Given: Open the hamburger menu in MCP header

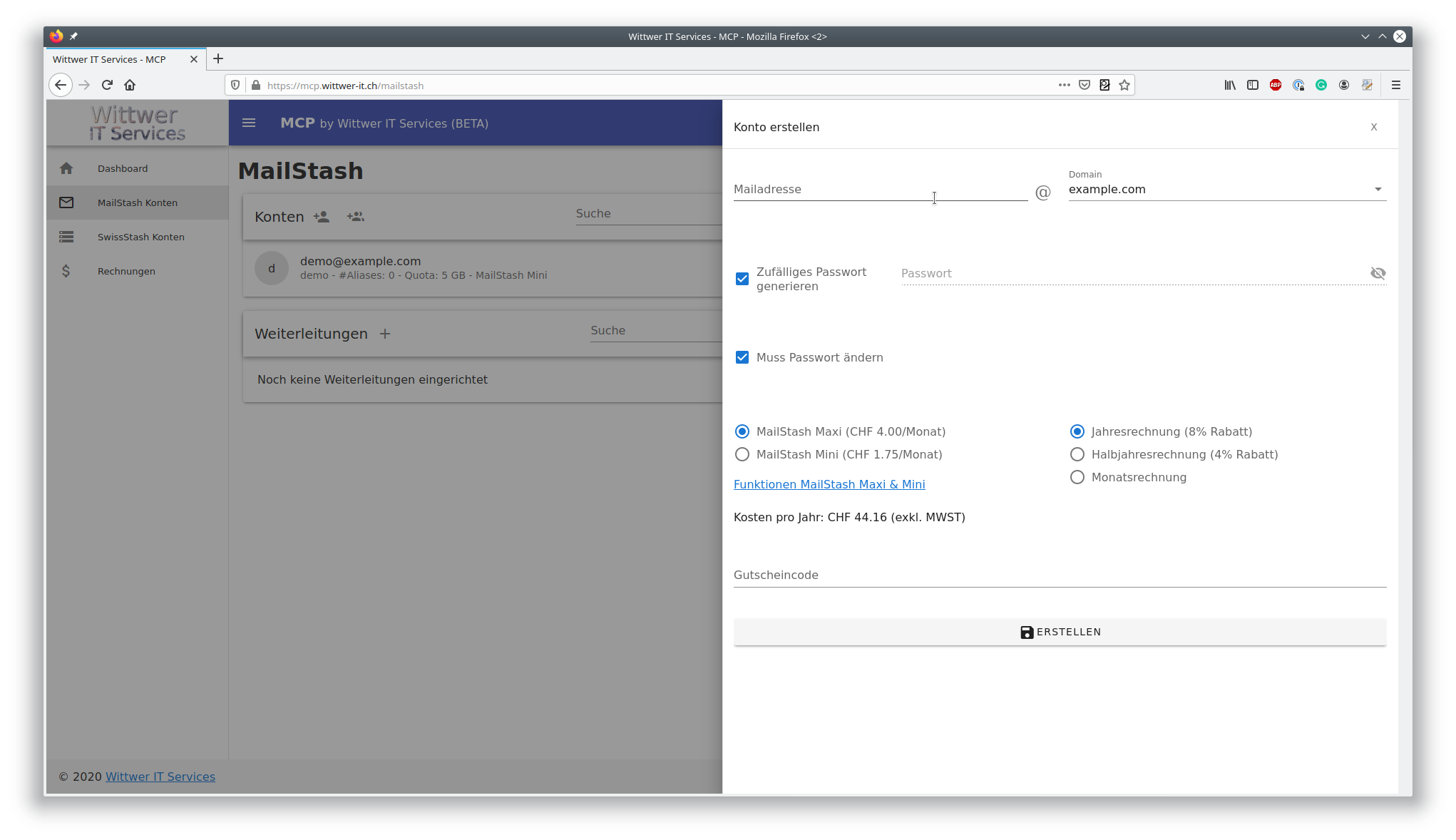Looking at the screenshot, I should (249, 123).
